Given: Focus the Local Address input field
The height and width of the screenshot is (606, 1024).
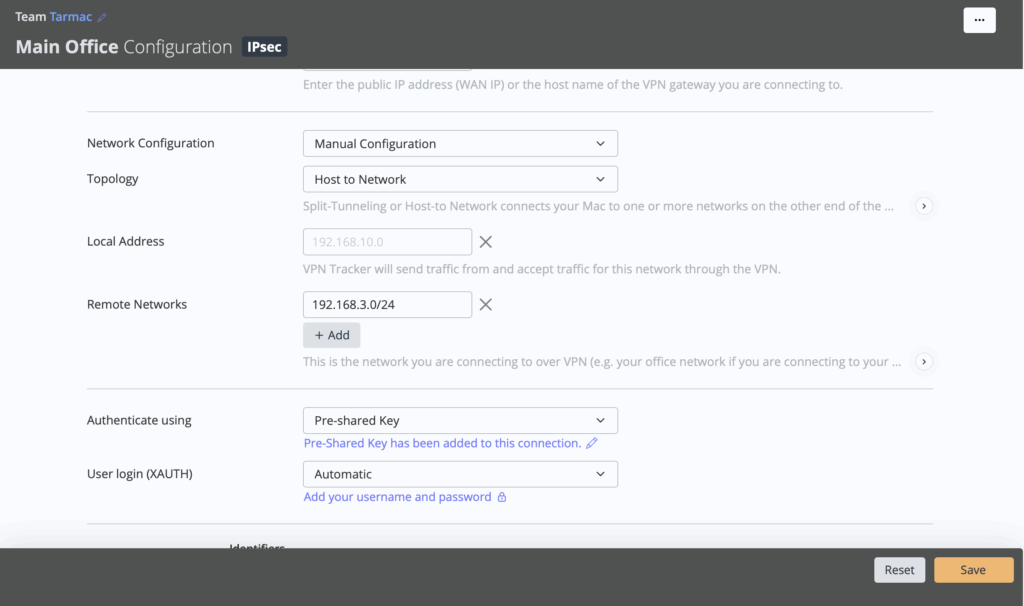Looking at the screenshot, I should 387,242.
